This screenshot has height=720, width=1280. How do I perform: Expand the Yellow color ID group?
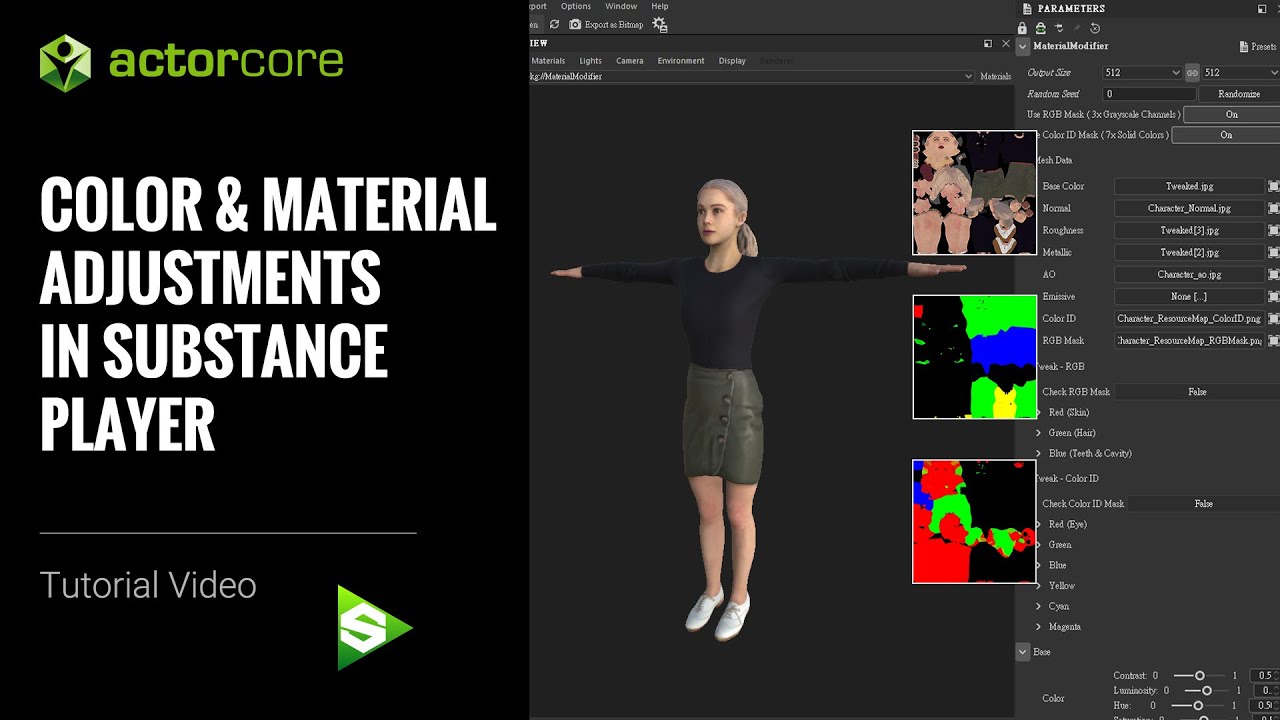(x=1038, y=586)
